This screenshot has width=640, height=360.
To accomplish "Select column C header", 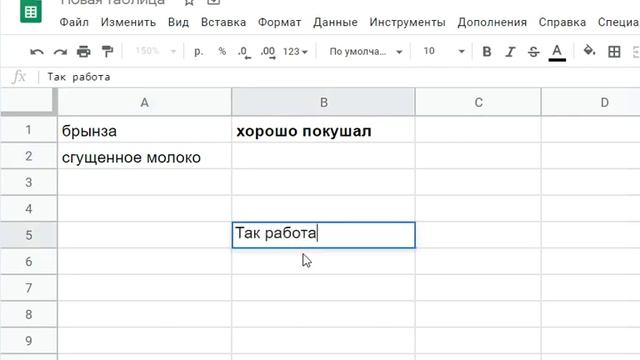I will tap(478, 102).
